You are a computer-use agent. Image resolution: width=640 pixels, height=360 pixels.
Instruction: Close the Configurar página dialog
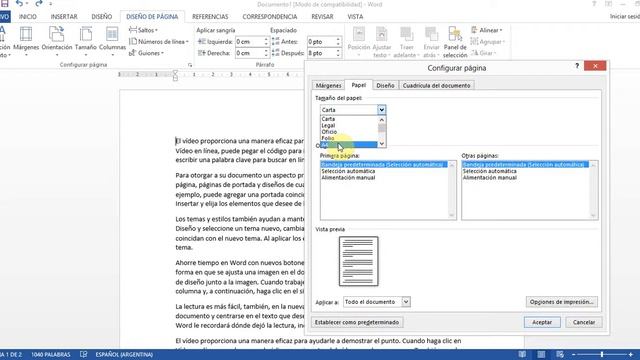pos(595,66)
